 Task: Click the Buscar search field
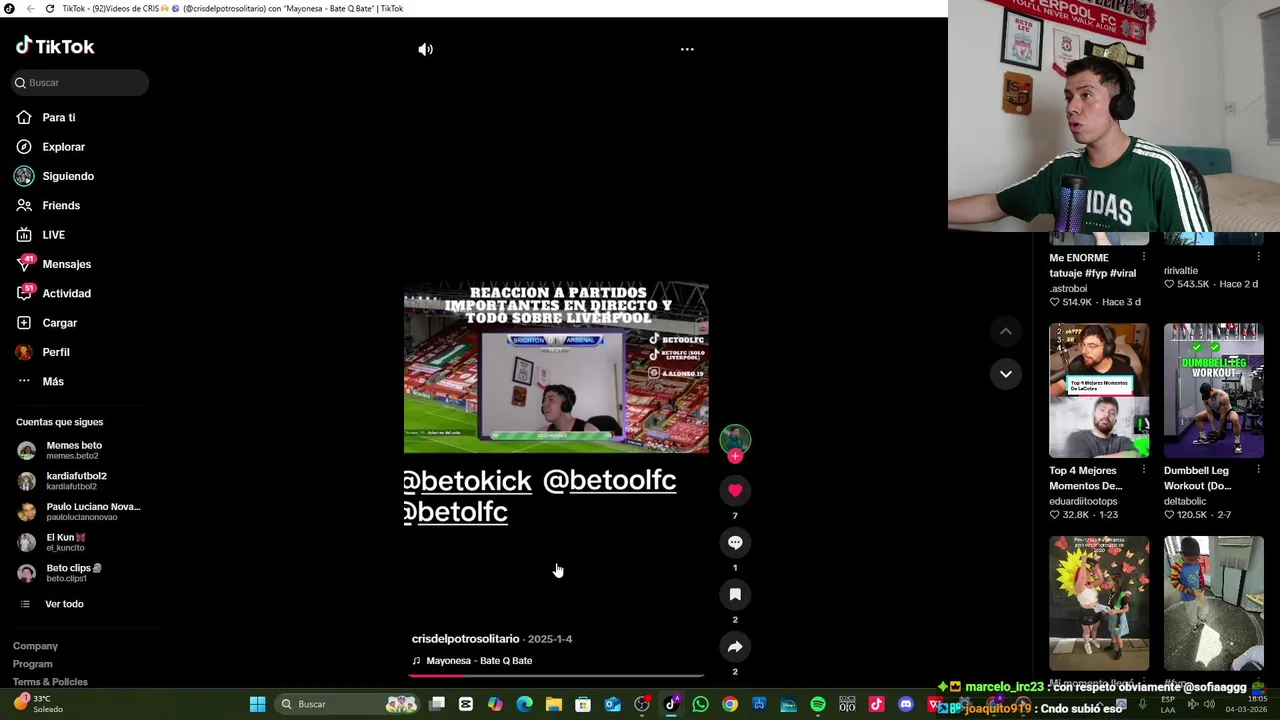point(80,83)
